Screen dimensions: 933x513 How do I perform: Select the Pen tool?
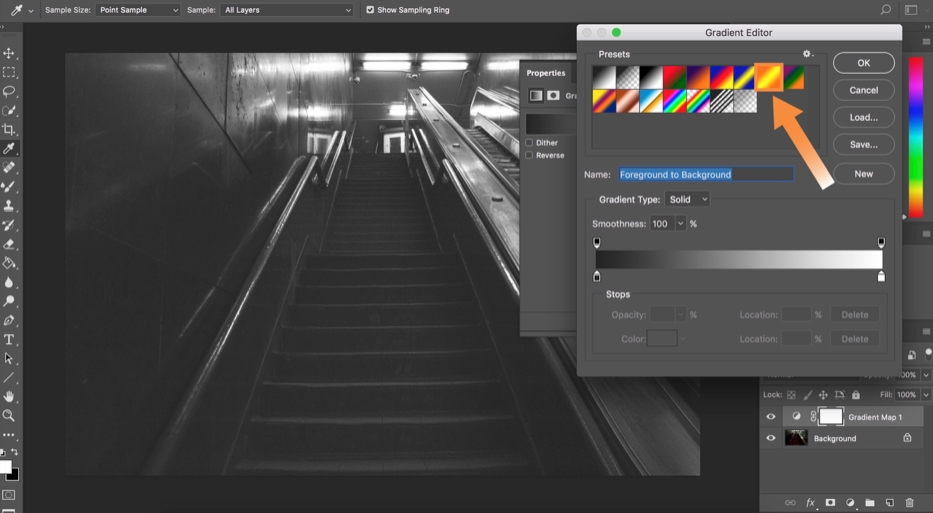point(9,320)
